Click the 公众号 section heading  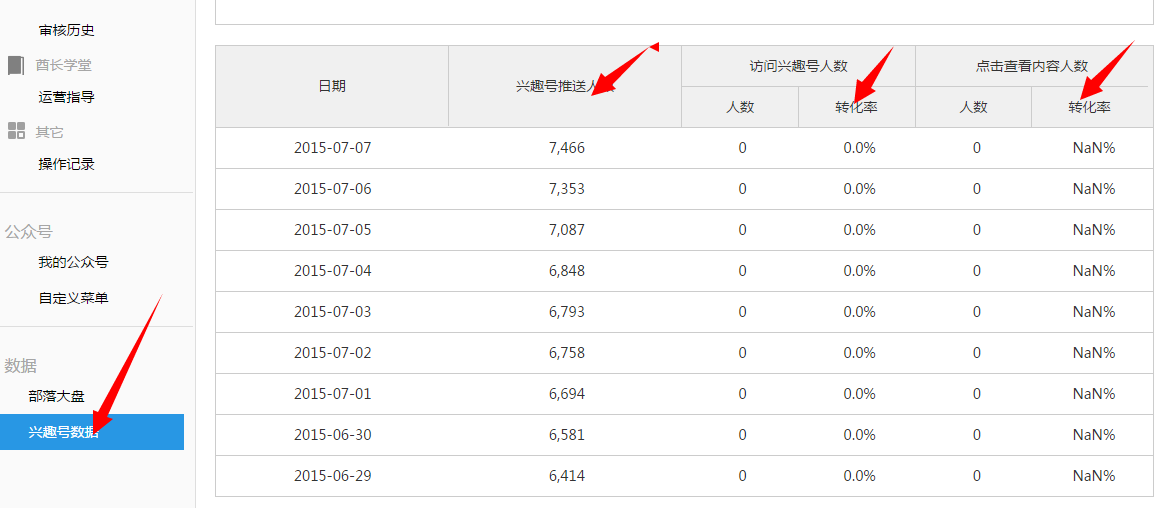click(x=29, y=232)
